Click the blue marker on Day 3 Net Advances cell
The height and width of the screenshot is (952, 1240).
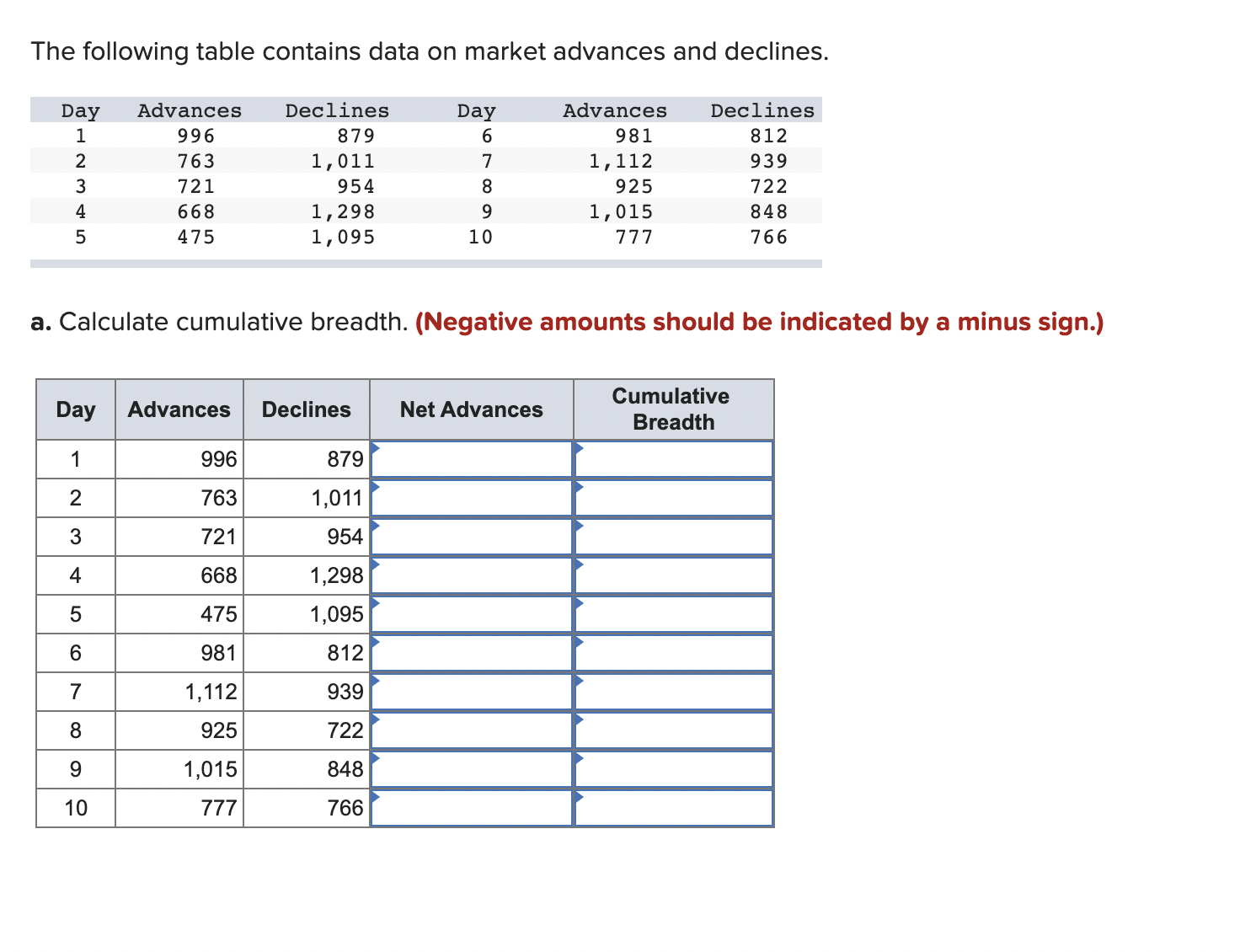377,526
